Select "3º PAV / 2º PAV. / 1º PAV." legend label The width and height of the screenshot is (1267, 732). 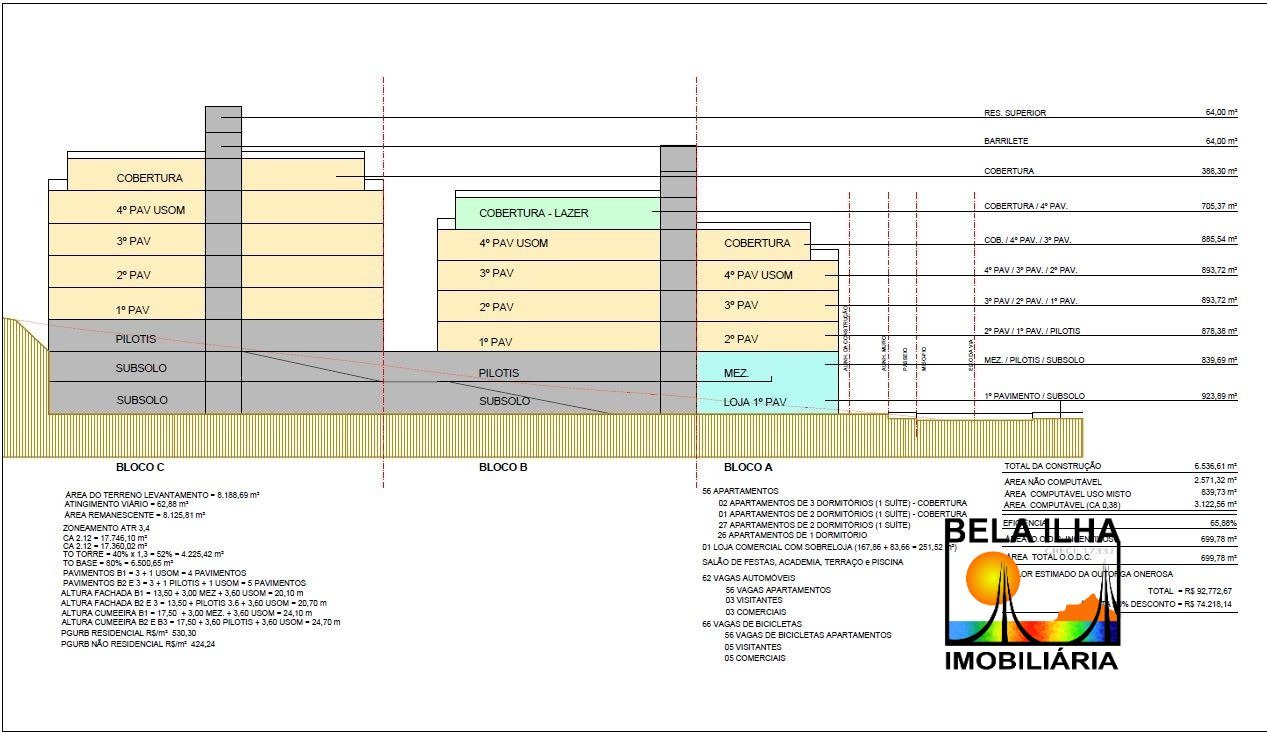1031,301
